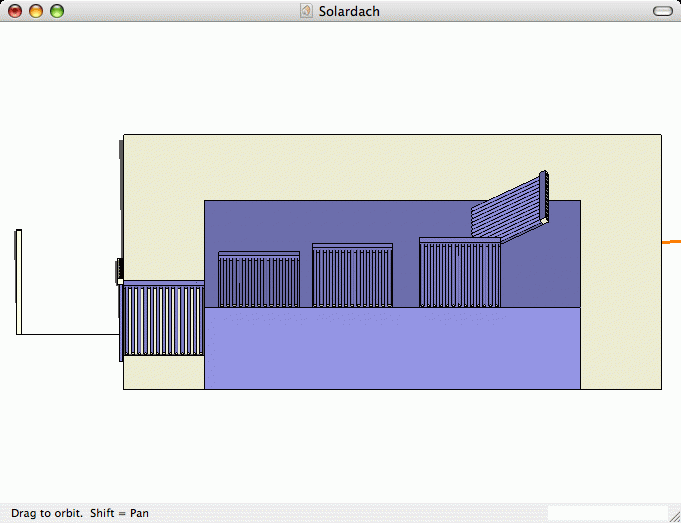
Task: Click the 'Drag to orbit' status bar hint
Action: (x=80, y=513)
